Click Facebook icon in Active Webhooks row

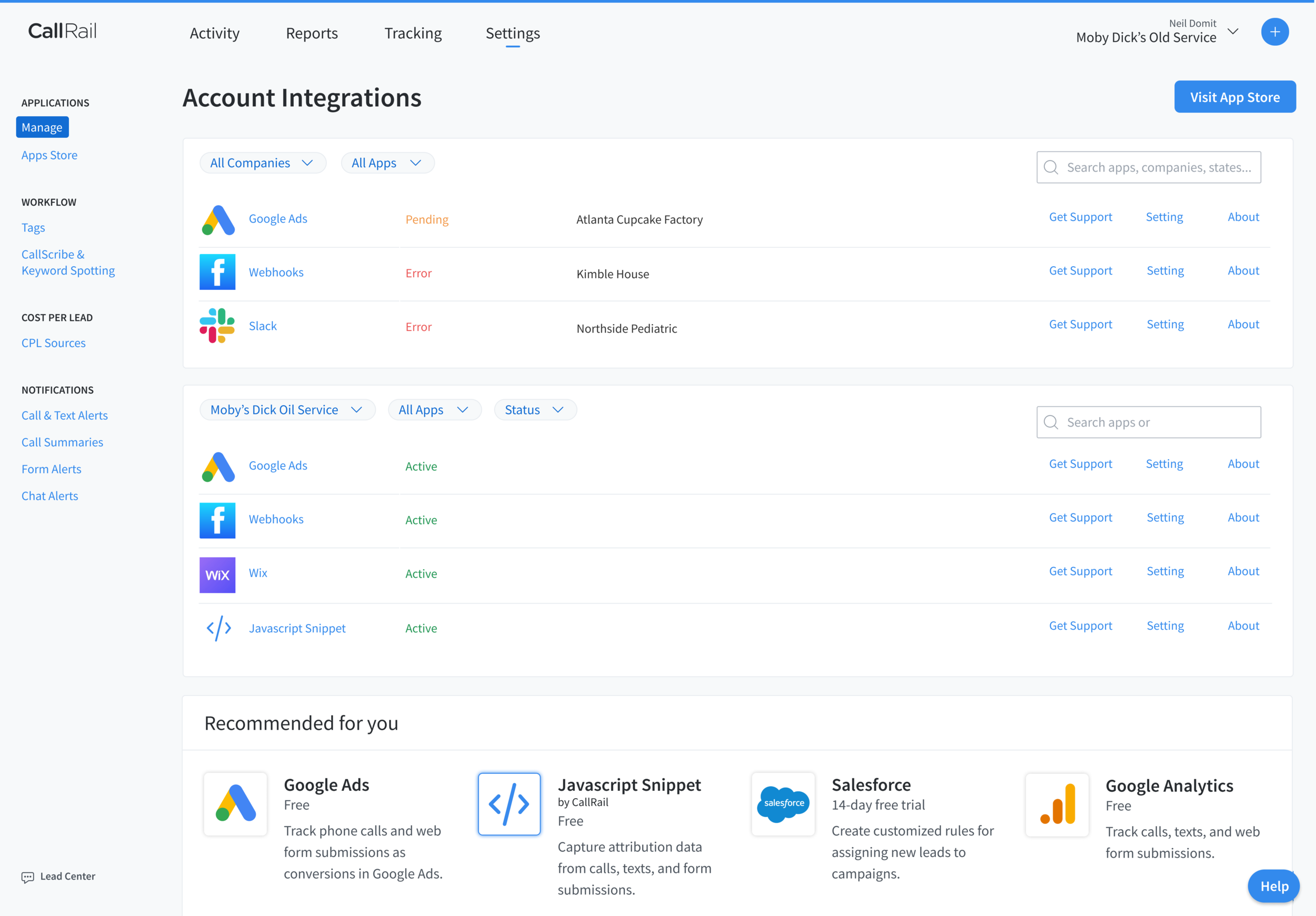217,520
